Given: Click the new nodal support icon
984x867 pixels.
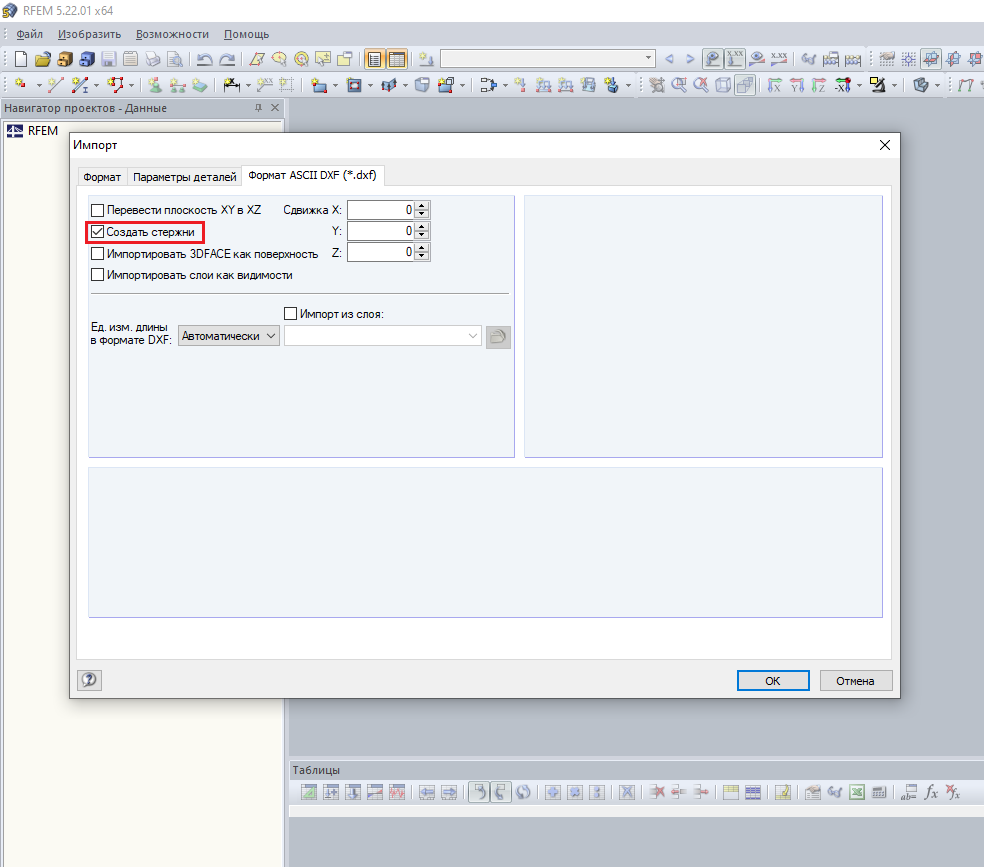Looking at the screenshot, I should 155,85.
